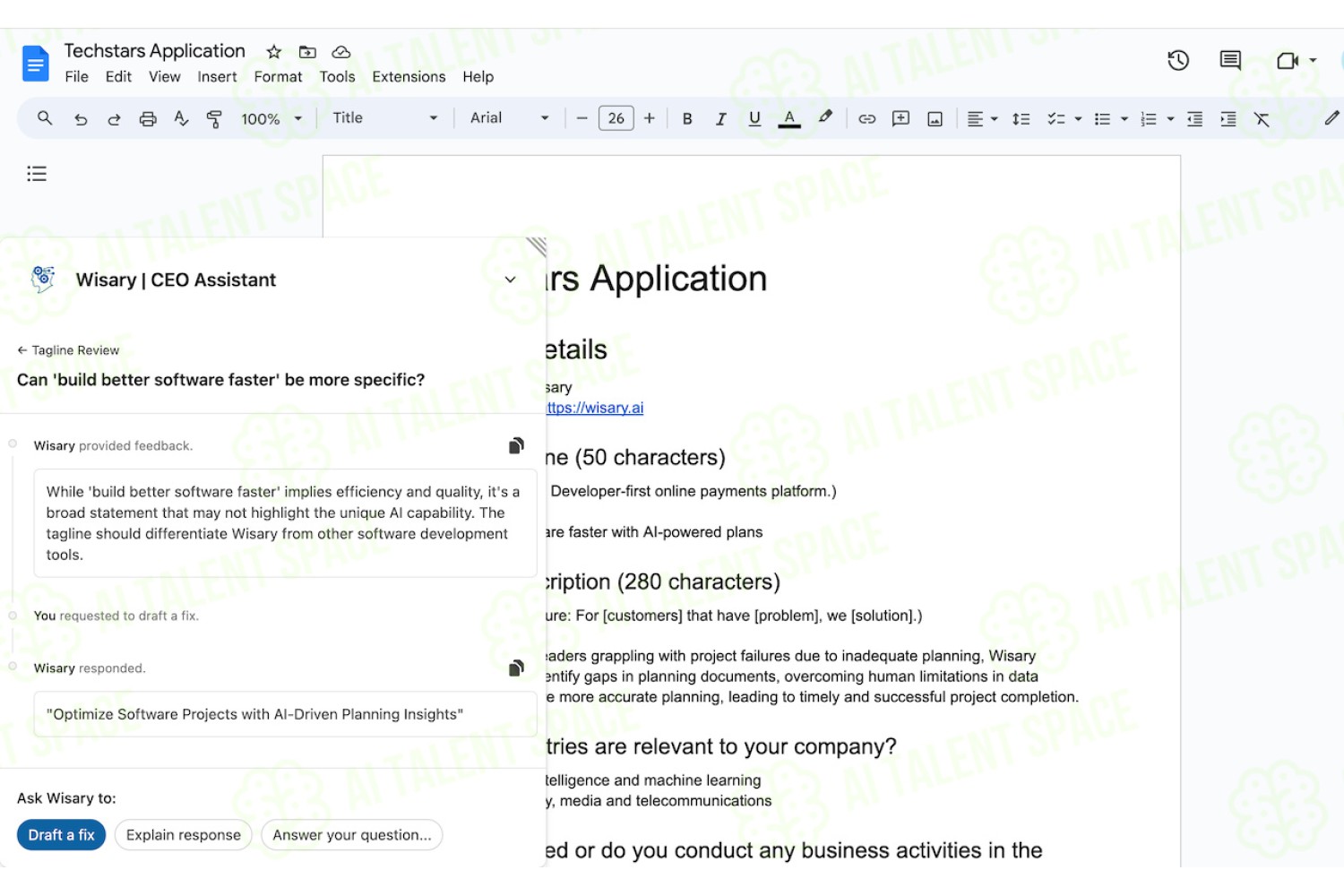Expand numbered list options arrow

click(1170, 118)
